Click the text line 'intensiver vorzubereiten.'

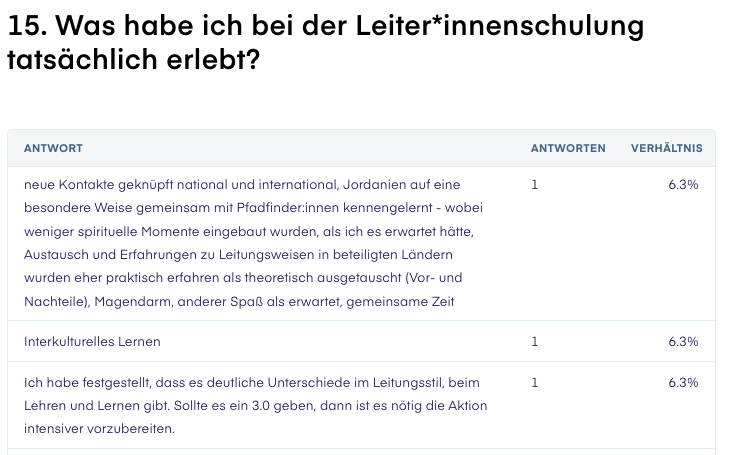(x=99, y=428)
